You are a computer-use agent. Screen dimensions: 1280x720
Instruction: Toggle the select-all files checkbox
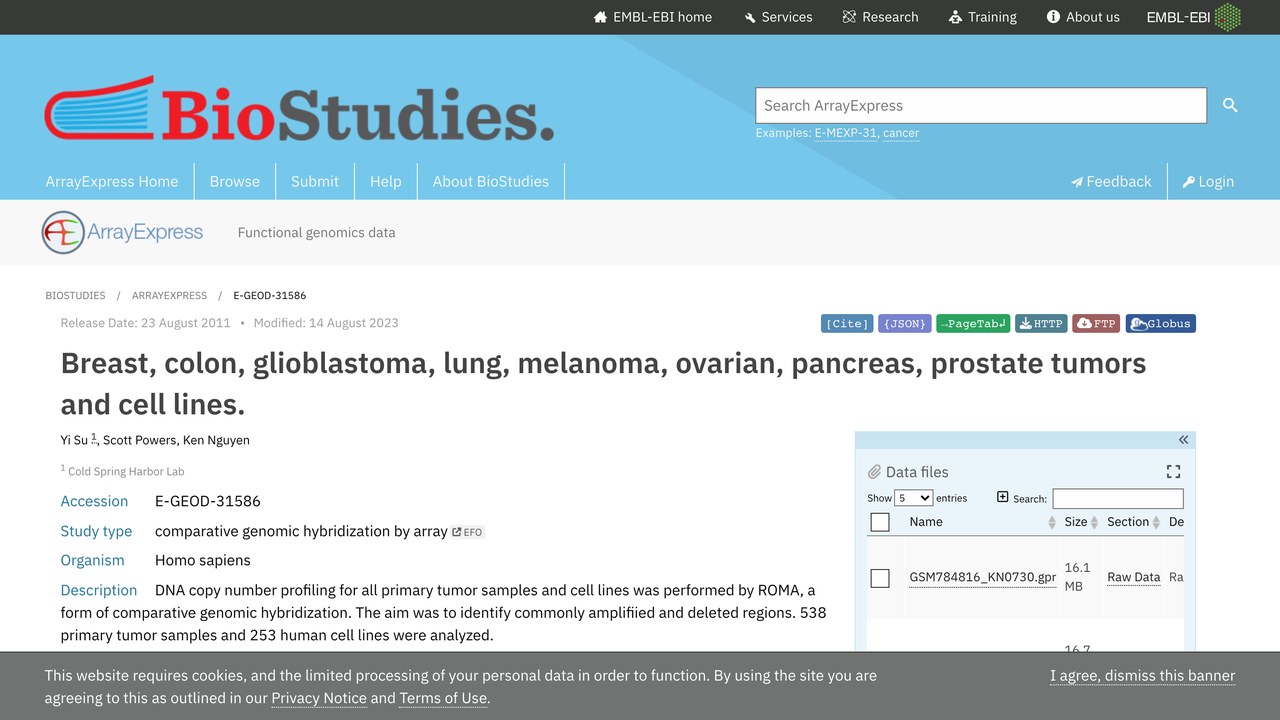880,522
